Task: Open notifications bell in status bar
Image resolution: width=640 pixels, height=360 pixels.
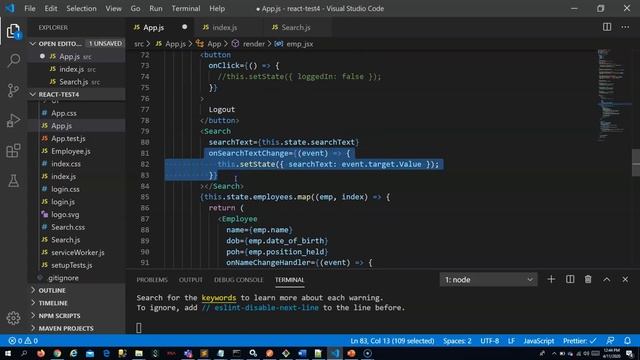Action: point(627,341)
